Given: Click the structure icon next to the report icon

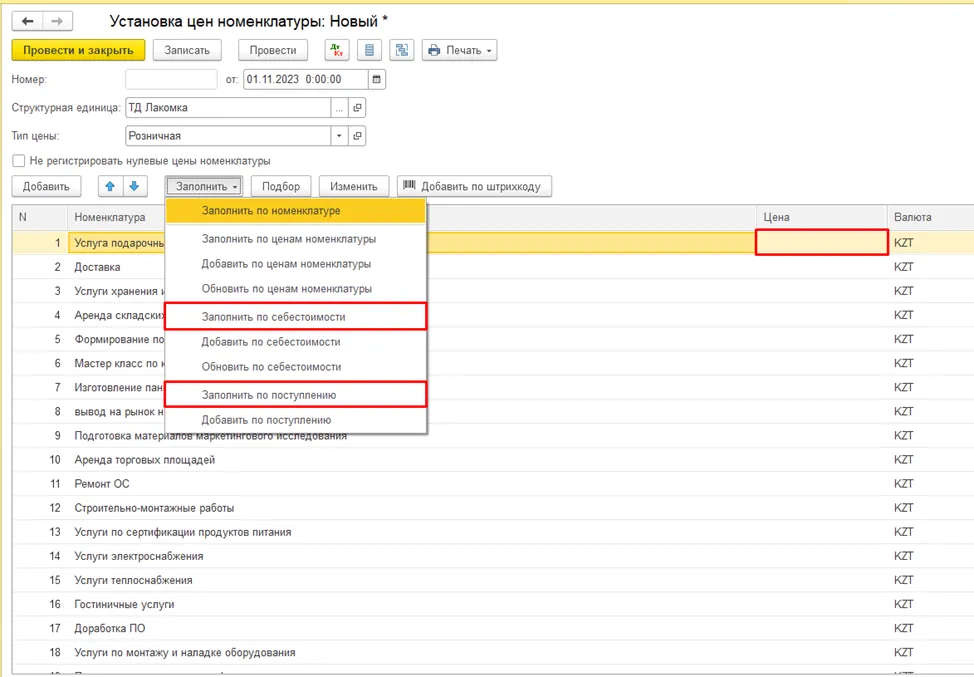Looking at the screenshot, I should click(402, 50).
